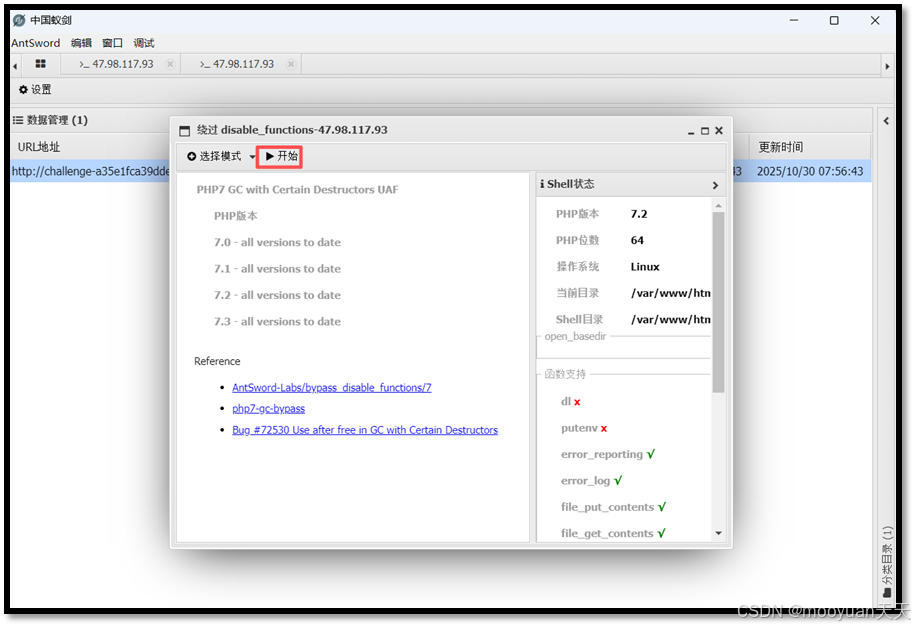Click the 开始 start button
Image resolution: width=915 pixels, height=627 pixels.
(280, 156)
